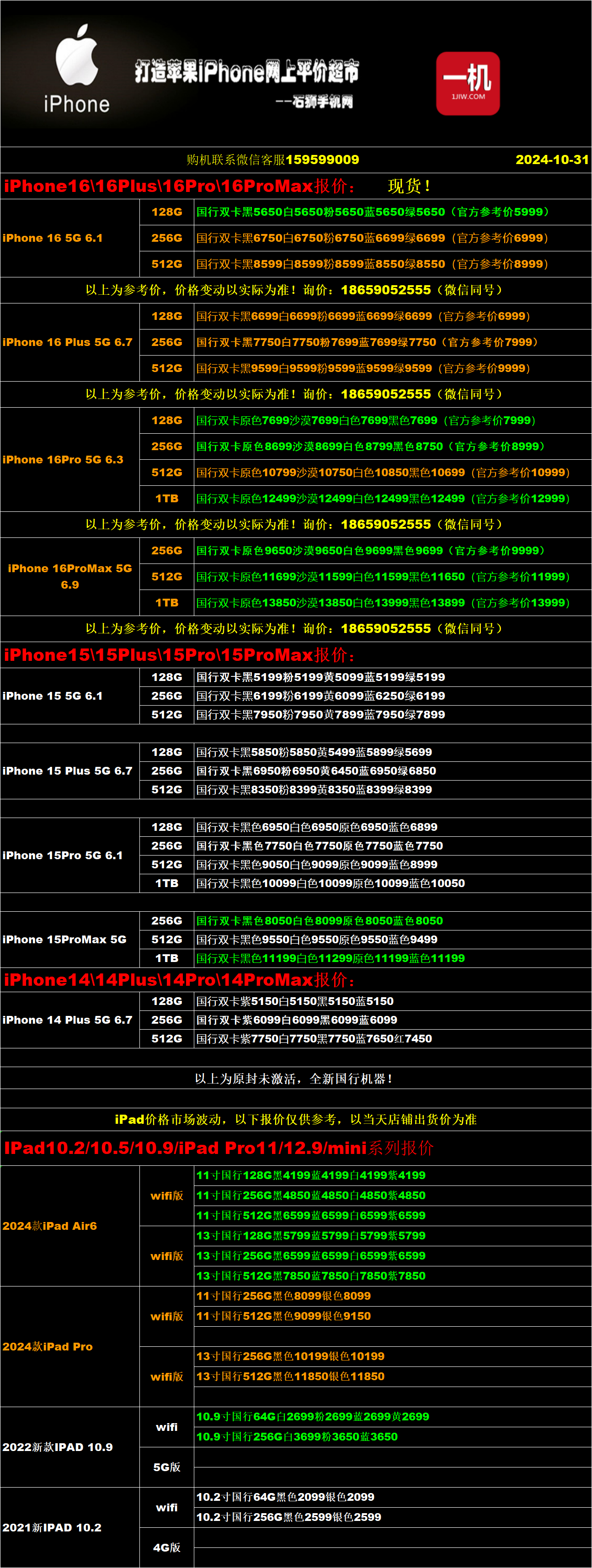Select the iPhone 16Pro 5G 6.3 cell

pos(70,460)
